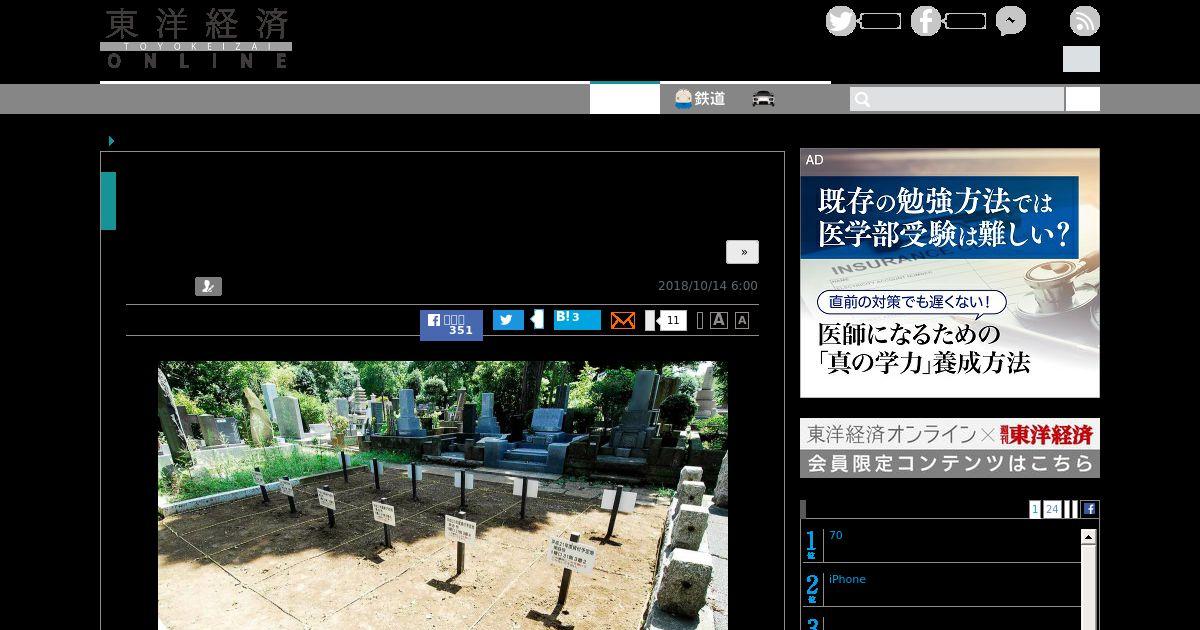Switch ranking to the 1 hour tab

[1035, 509]
